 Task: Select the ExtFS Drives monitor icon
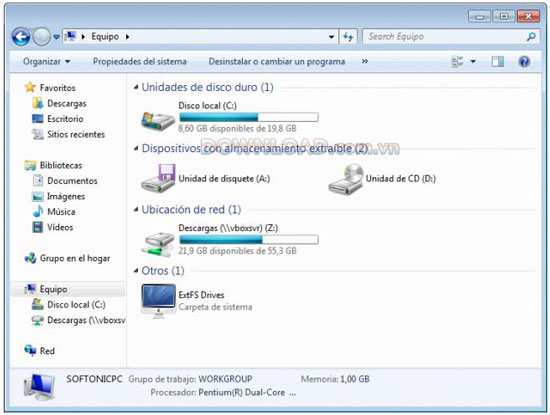(159, 301)
